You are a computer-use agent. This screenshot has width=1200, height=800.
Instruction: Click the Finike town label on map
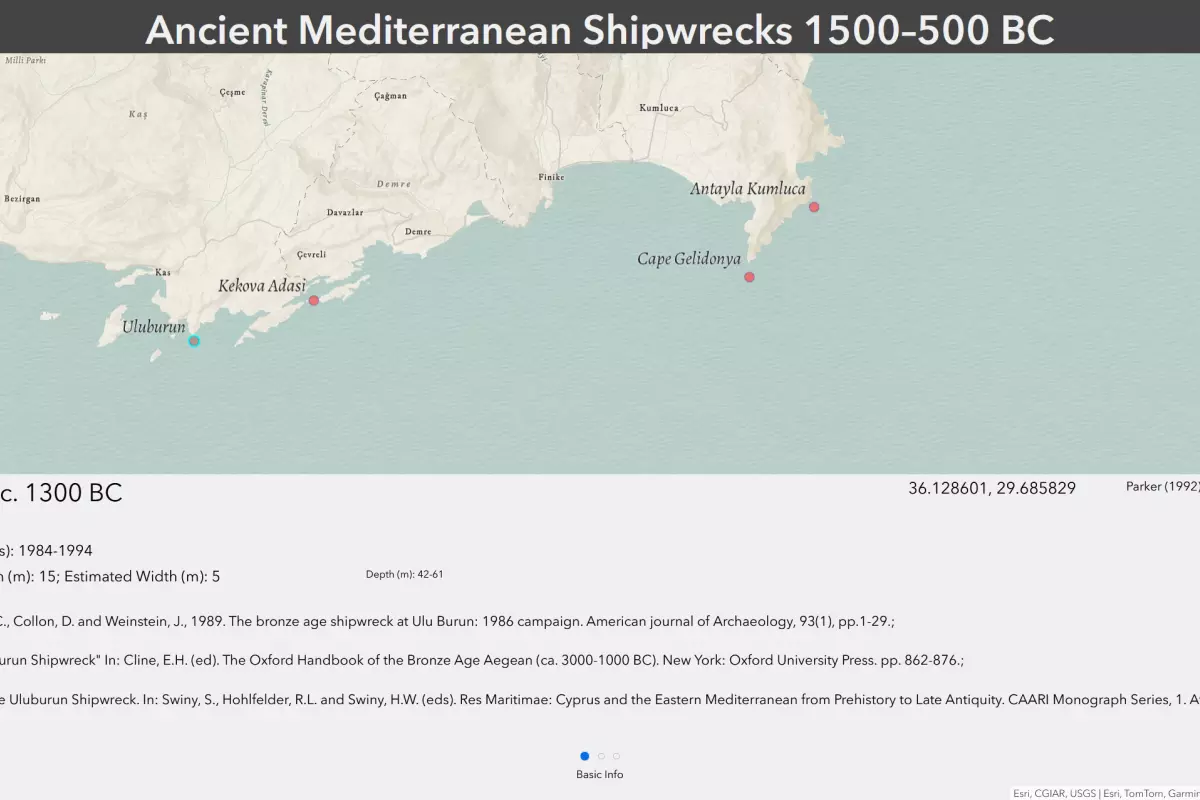(552, 177)
